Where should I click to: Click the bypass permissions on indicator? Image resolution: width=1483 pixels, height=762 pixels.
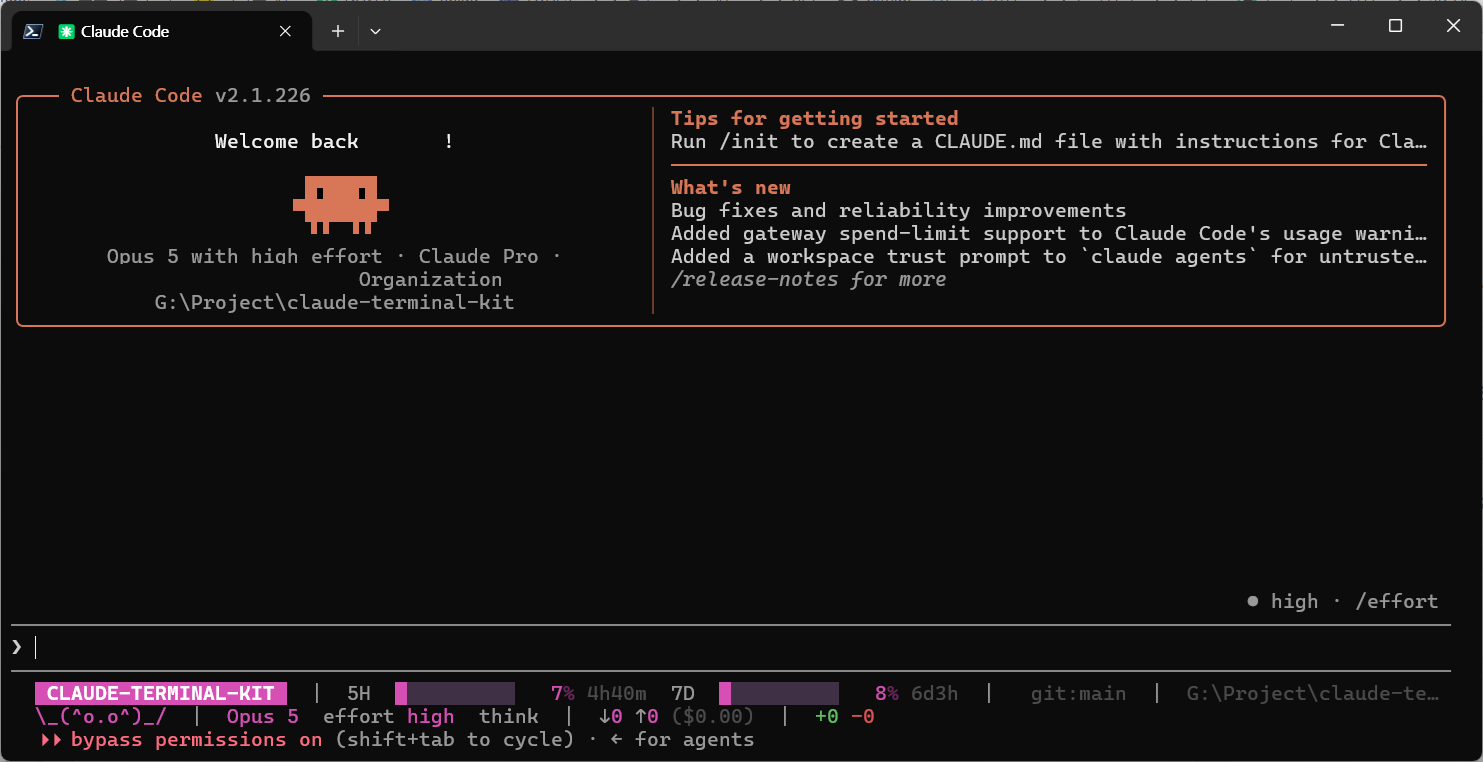tap(197, 739)
